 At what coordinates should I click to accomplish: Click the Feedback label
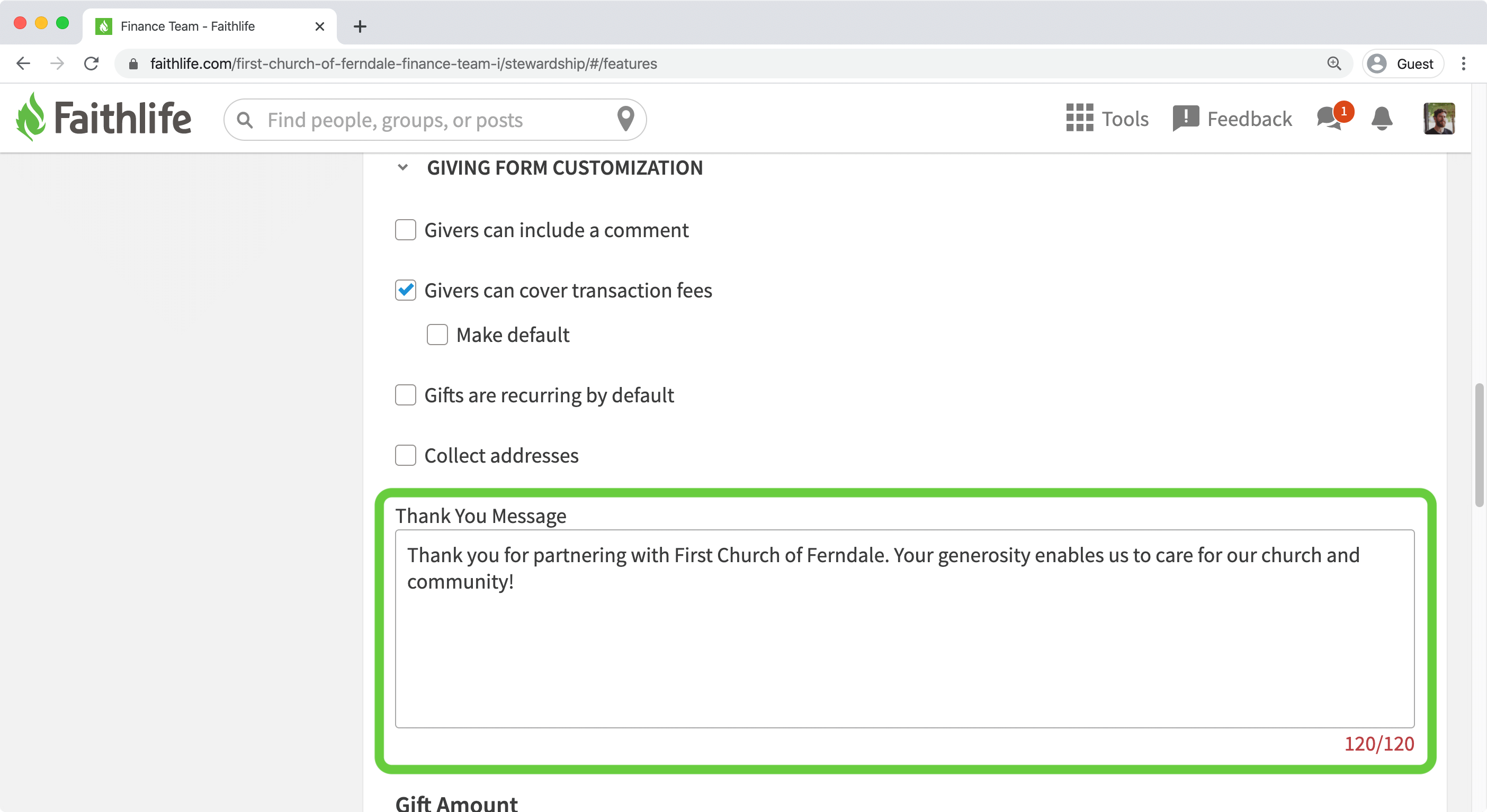click(1249, 119)
